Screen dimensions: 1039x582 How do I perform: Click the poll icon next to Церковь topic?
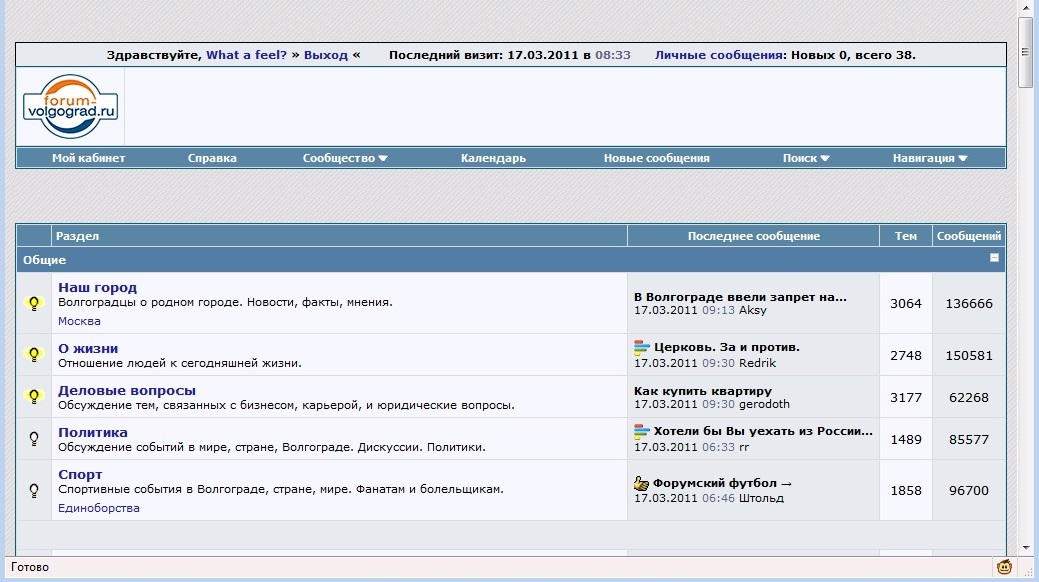tap(642, 347)
